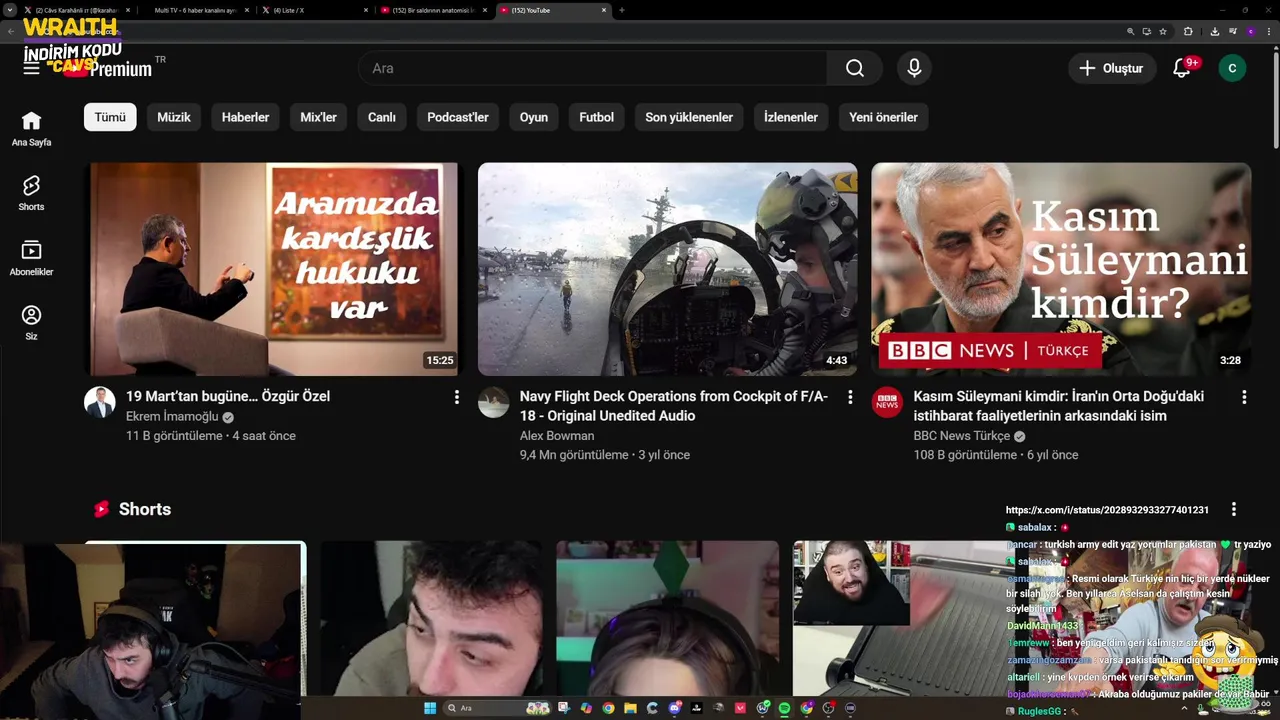Open options menu for Kasım Süleymani video
Viewport: 1280px width, 720px height.
[x=1244, y=397]
